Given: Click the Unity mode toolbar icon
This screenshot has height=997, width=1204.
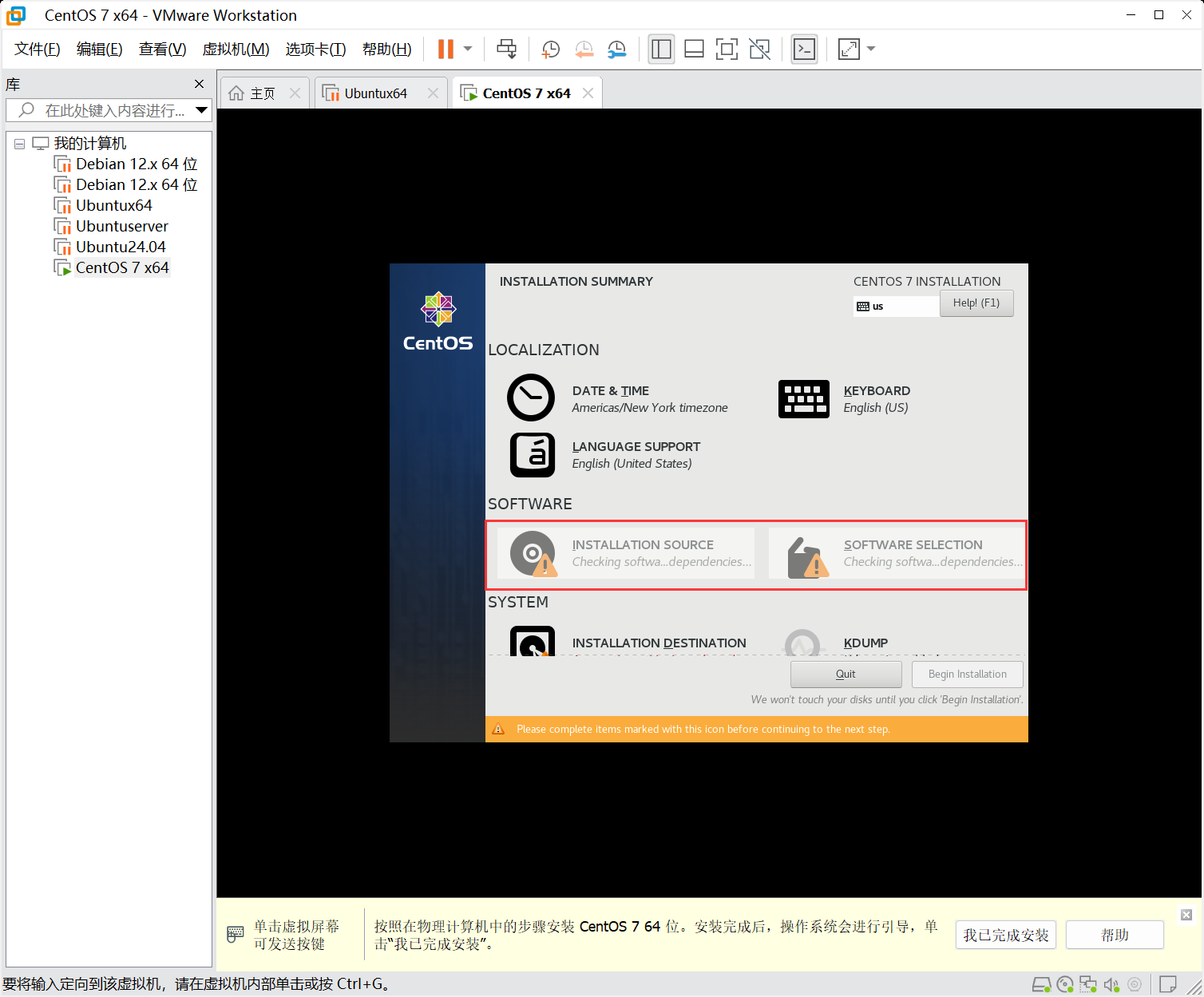Looking at the screenshot, I should tap(759, 49).
